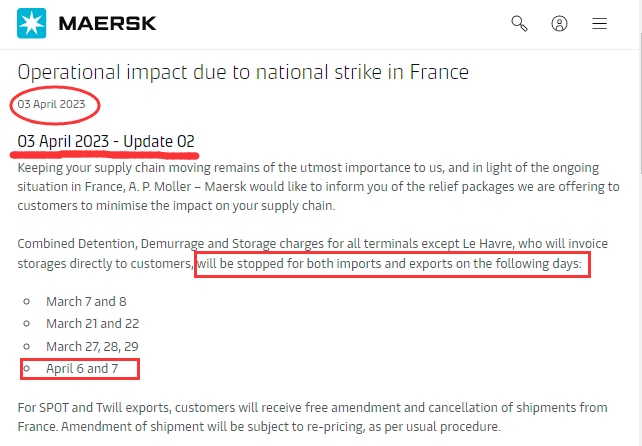Click the Maersk star logo
Viewport: 642px width, 446px height.
[32, 23]
